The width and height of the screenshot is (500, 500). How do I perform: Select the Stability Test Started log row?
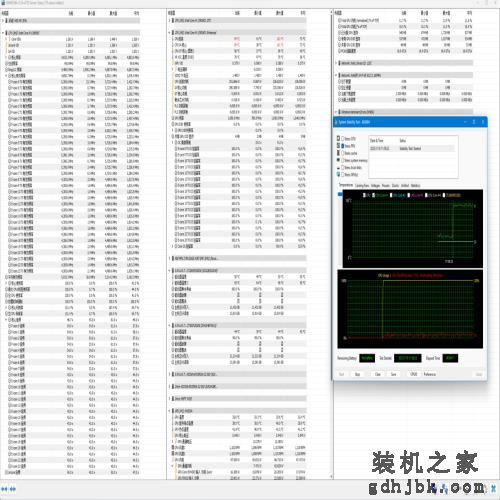[x=412, y=148]
